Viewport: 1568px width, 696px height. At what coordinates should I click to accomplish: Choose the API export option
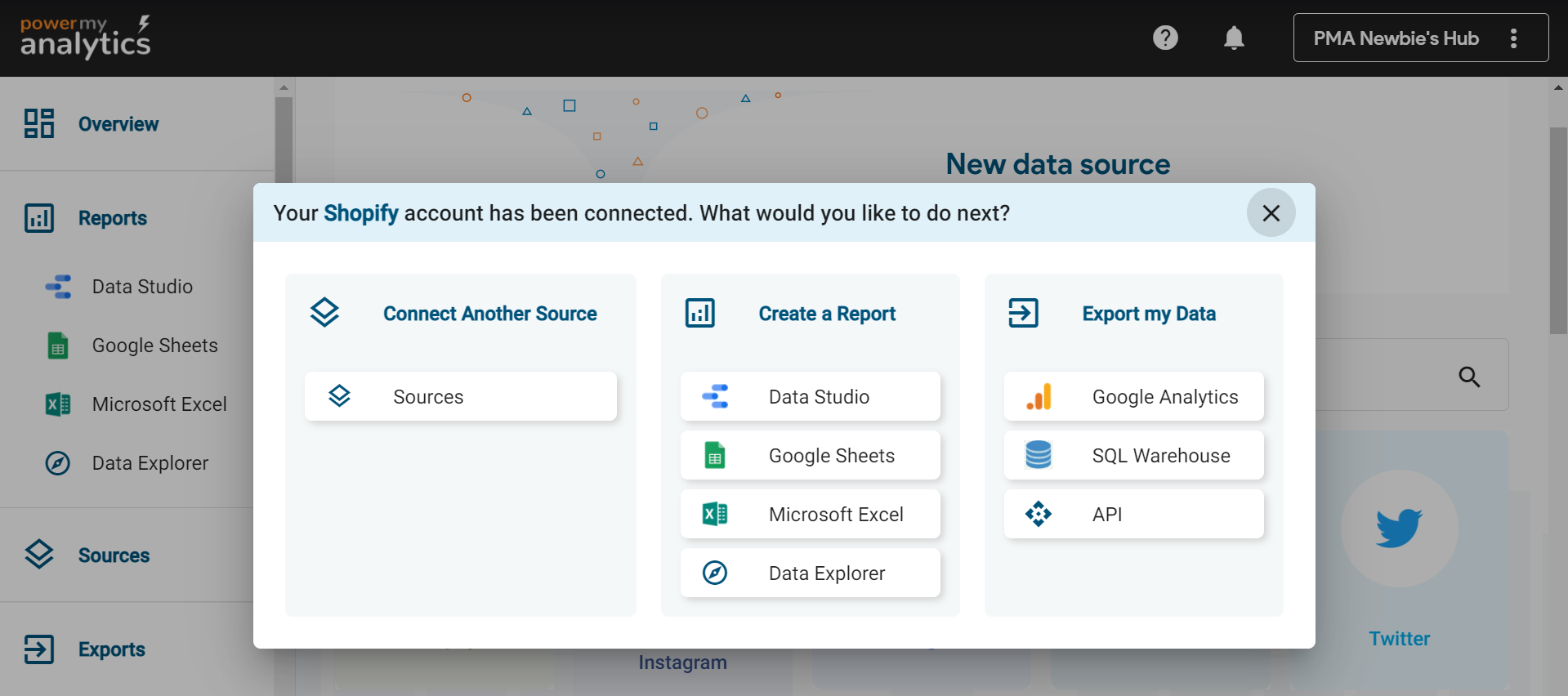point(1133,514)
